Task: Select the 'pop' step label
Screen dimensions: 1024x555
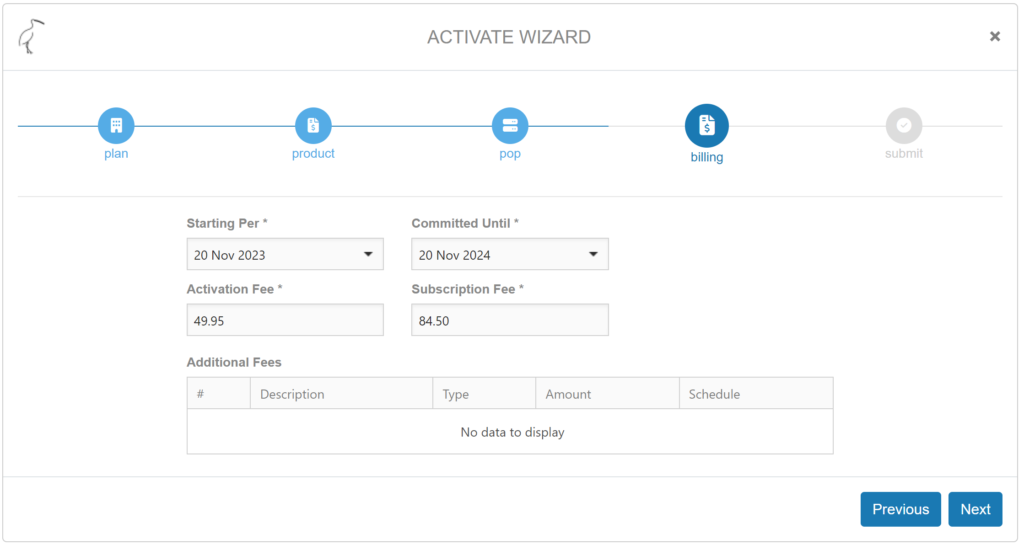Action: pos(510,154)
